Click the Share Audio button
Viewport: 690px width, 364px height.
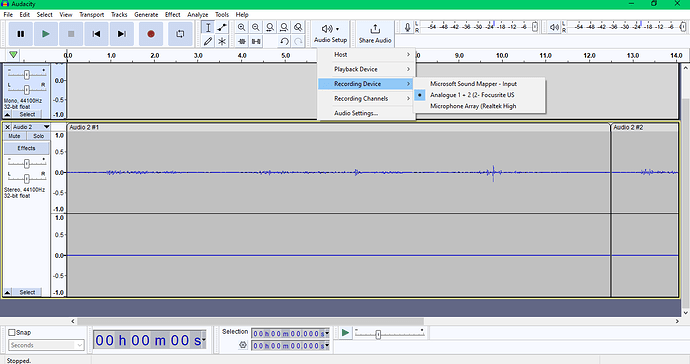375,34
